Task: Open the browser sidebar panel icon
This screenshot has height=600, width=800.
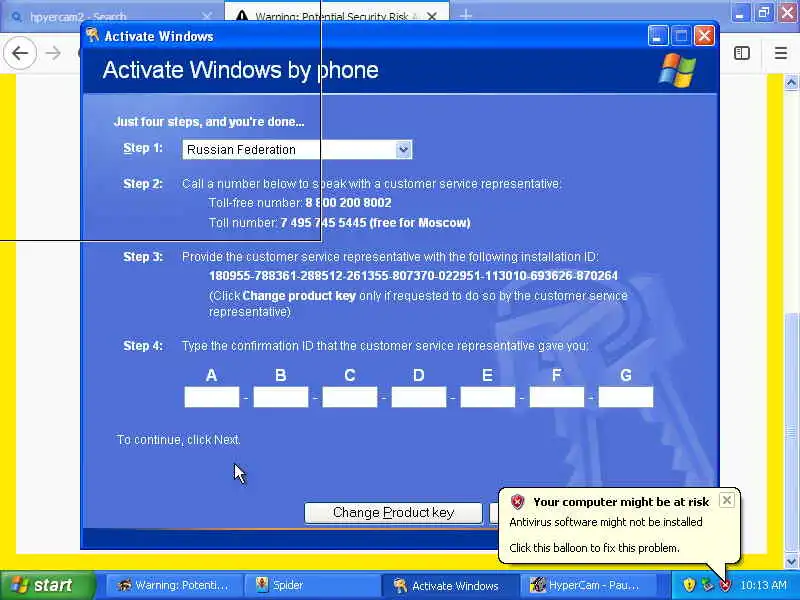Action: coord(742,53)
